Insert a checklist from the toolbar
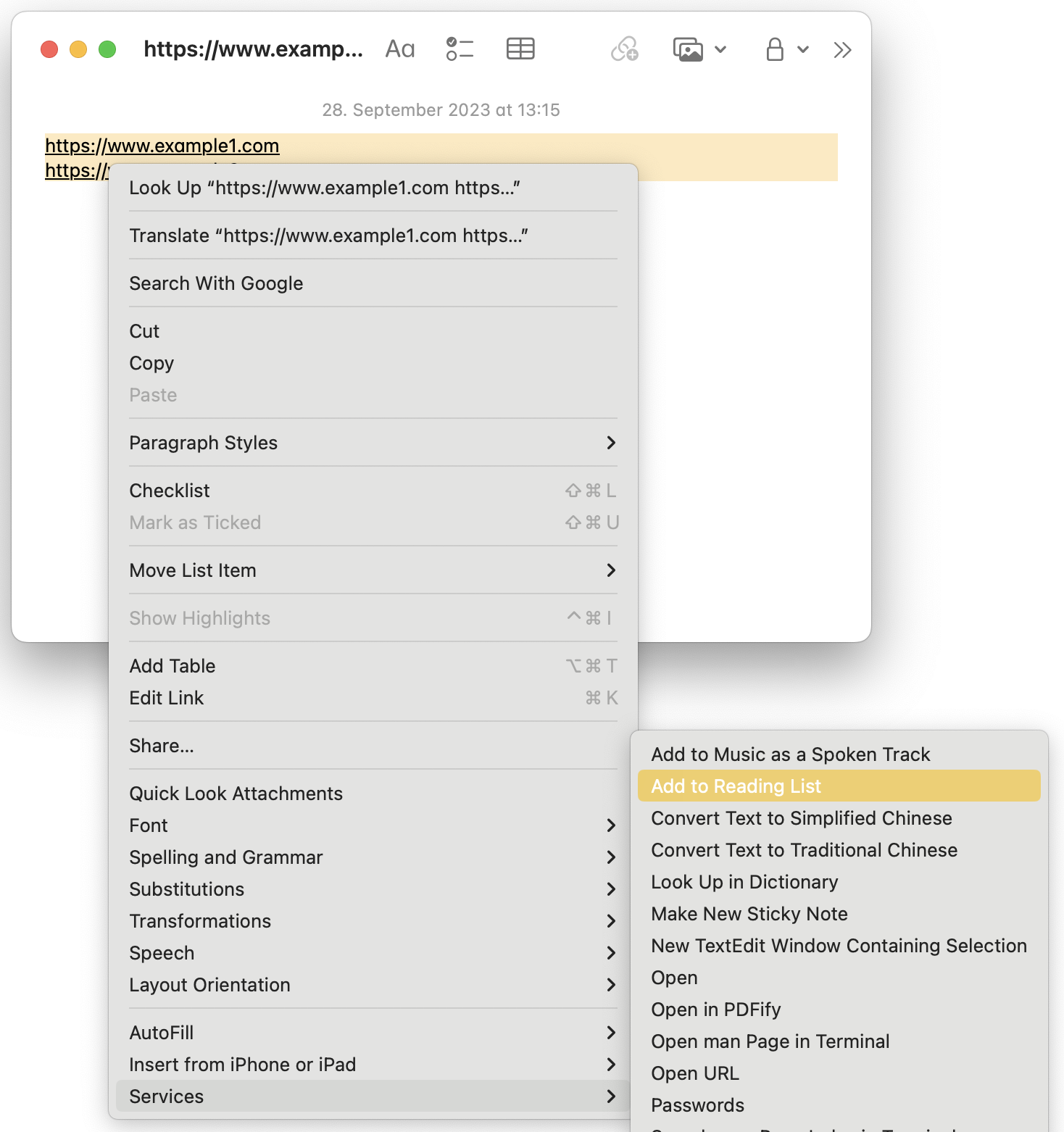Screen dimensions: 1064x1132 point(460,49)
